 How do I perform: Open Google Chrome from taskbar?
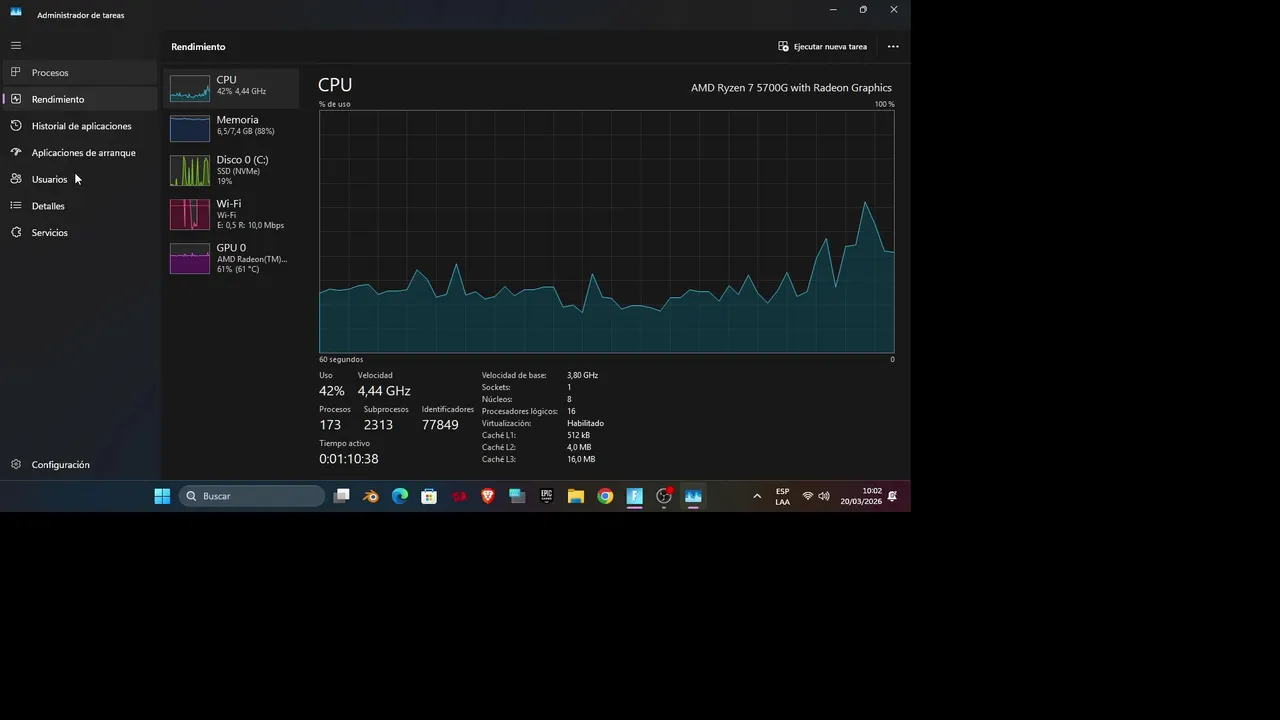click(x=605, y=496)
